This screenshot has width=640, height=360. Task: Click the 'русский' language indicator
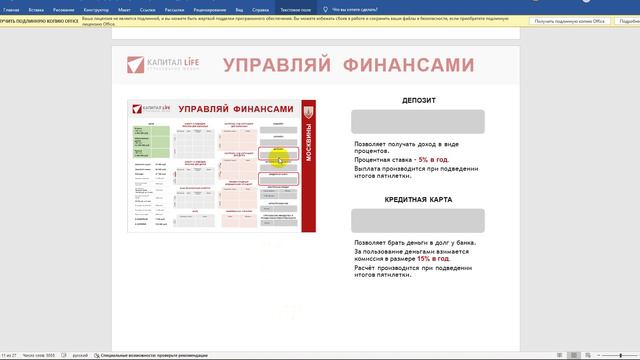[80, 356]
